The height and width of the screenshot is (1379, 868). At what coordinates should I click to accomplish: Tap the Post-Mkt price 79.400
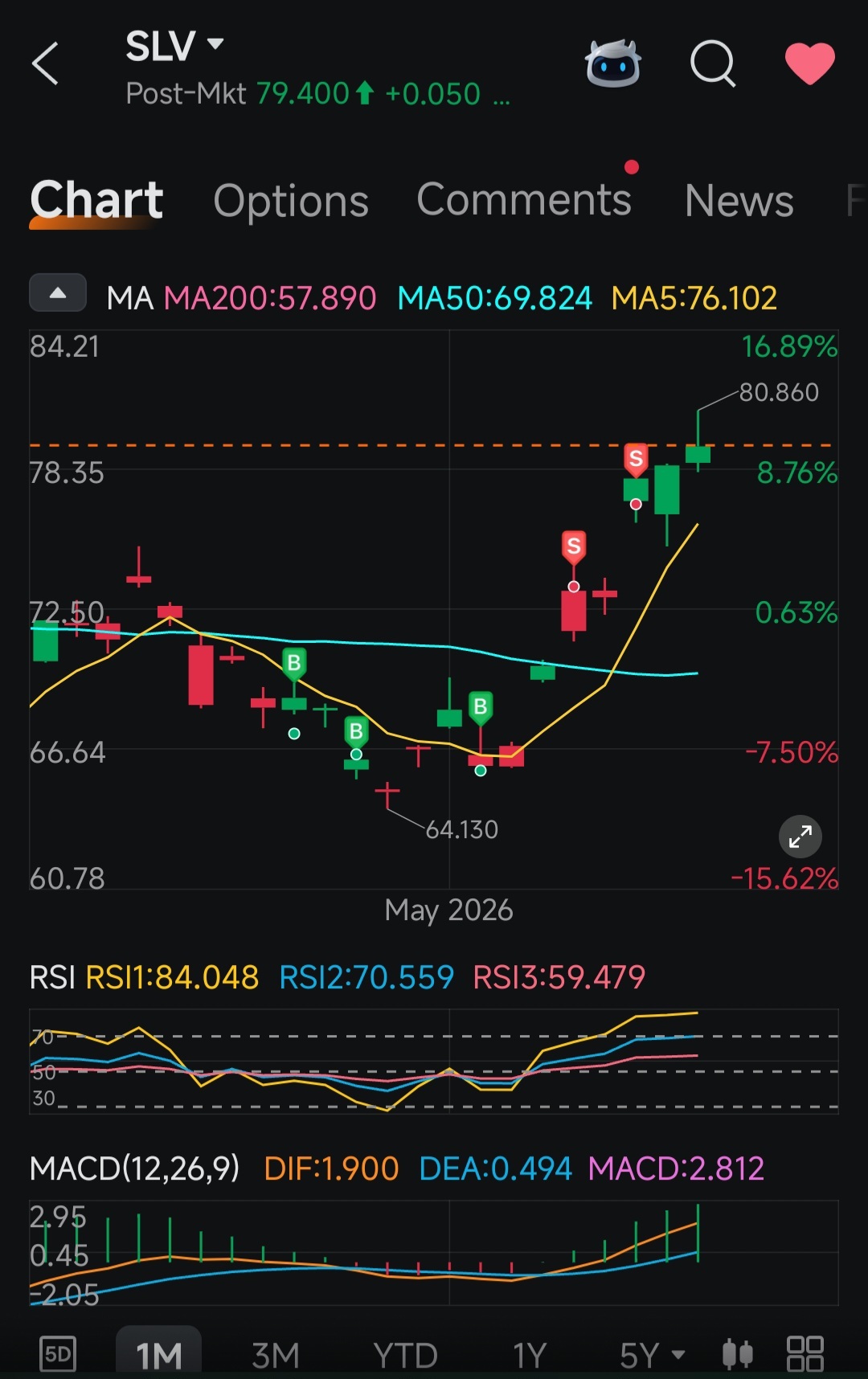tap(302, 94)
